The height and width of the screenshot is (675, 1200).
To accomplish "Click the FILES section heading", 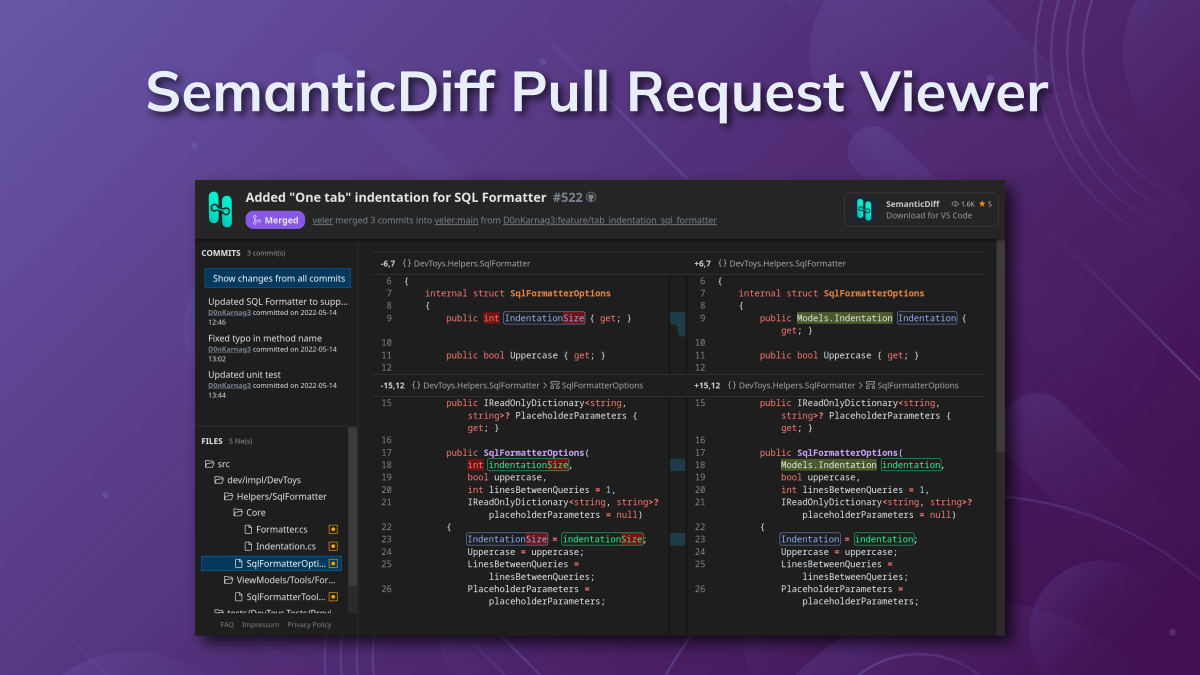I will pos(212,441).
